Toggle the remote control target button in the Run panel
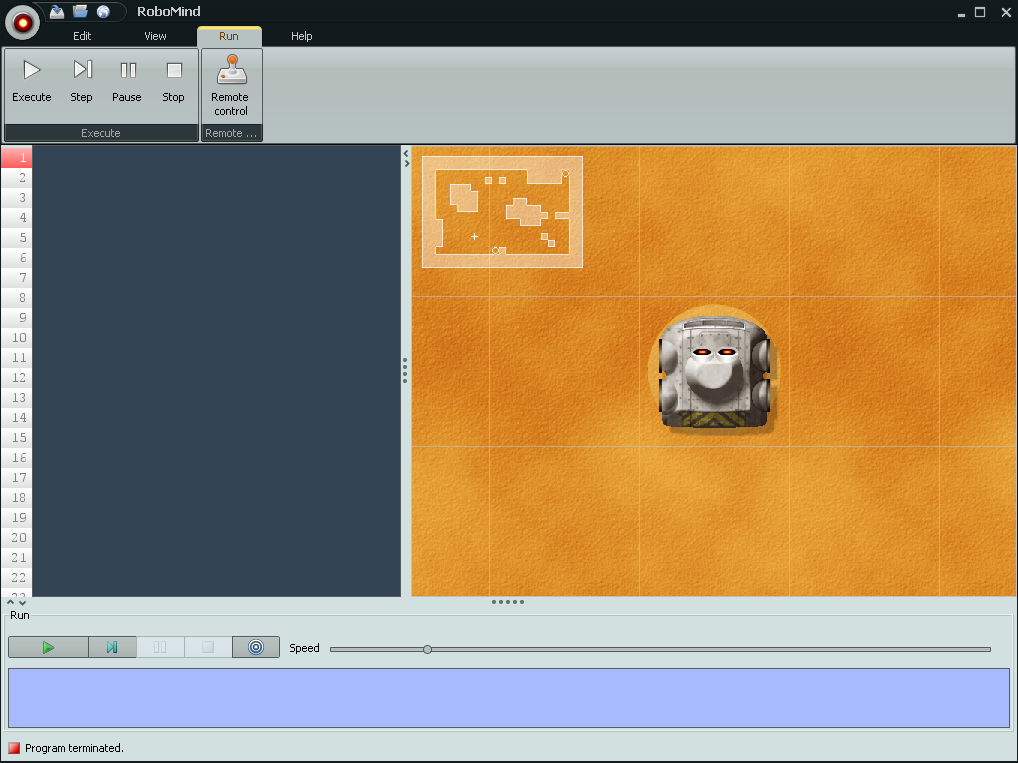Viewport: 1018px width, 763px height. tap(256, 647)
